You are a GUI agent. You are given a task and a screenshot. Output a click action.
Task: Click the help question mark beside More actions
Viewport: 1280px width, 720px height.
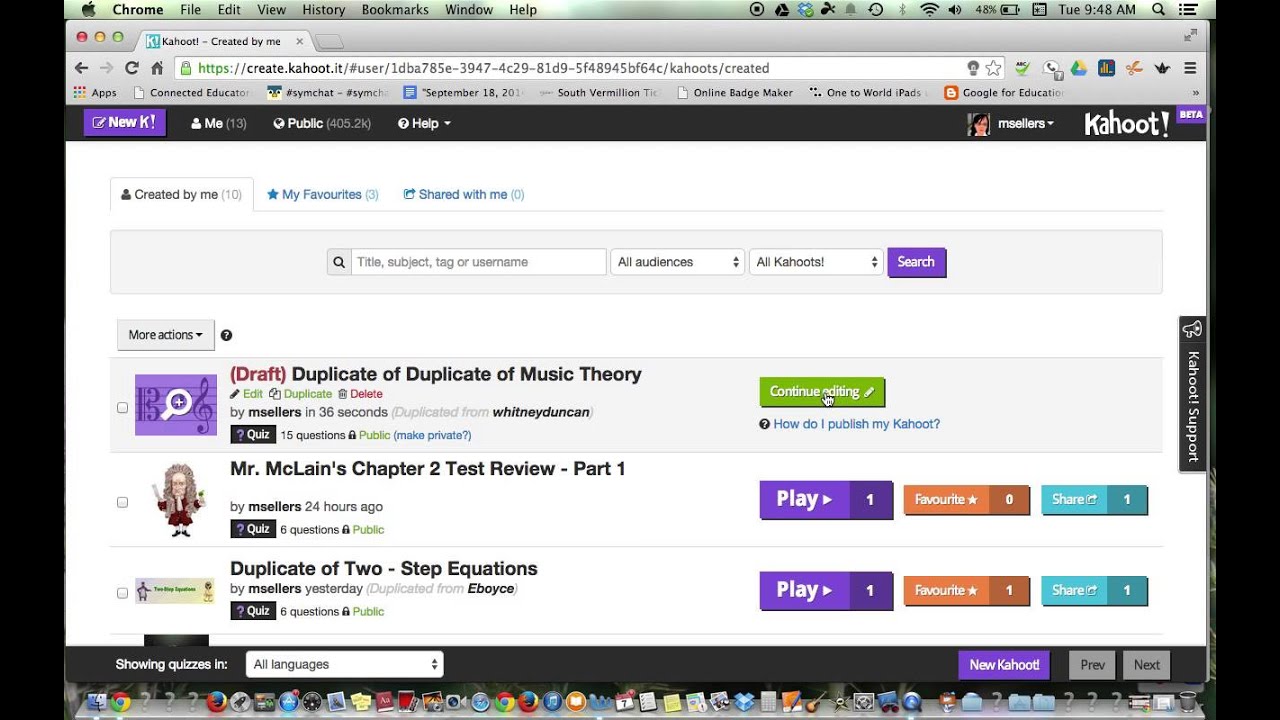(x=226, y=335)
